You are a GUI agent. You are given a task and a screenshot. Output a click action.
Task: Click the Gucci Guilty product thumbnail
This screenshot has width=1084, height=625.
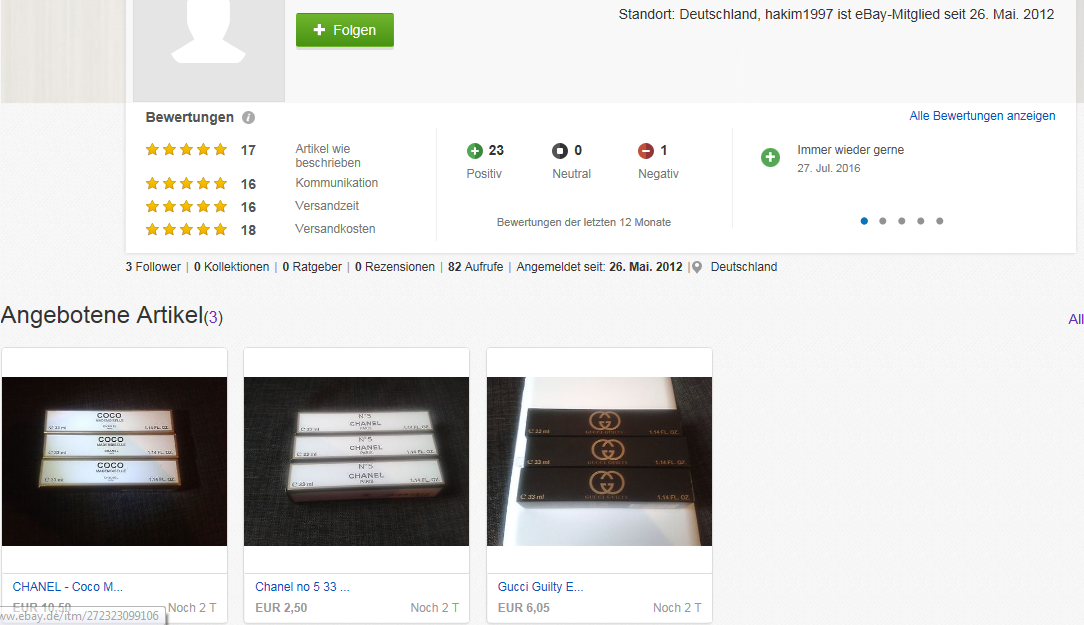(x=599, y=461)
